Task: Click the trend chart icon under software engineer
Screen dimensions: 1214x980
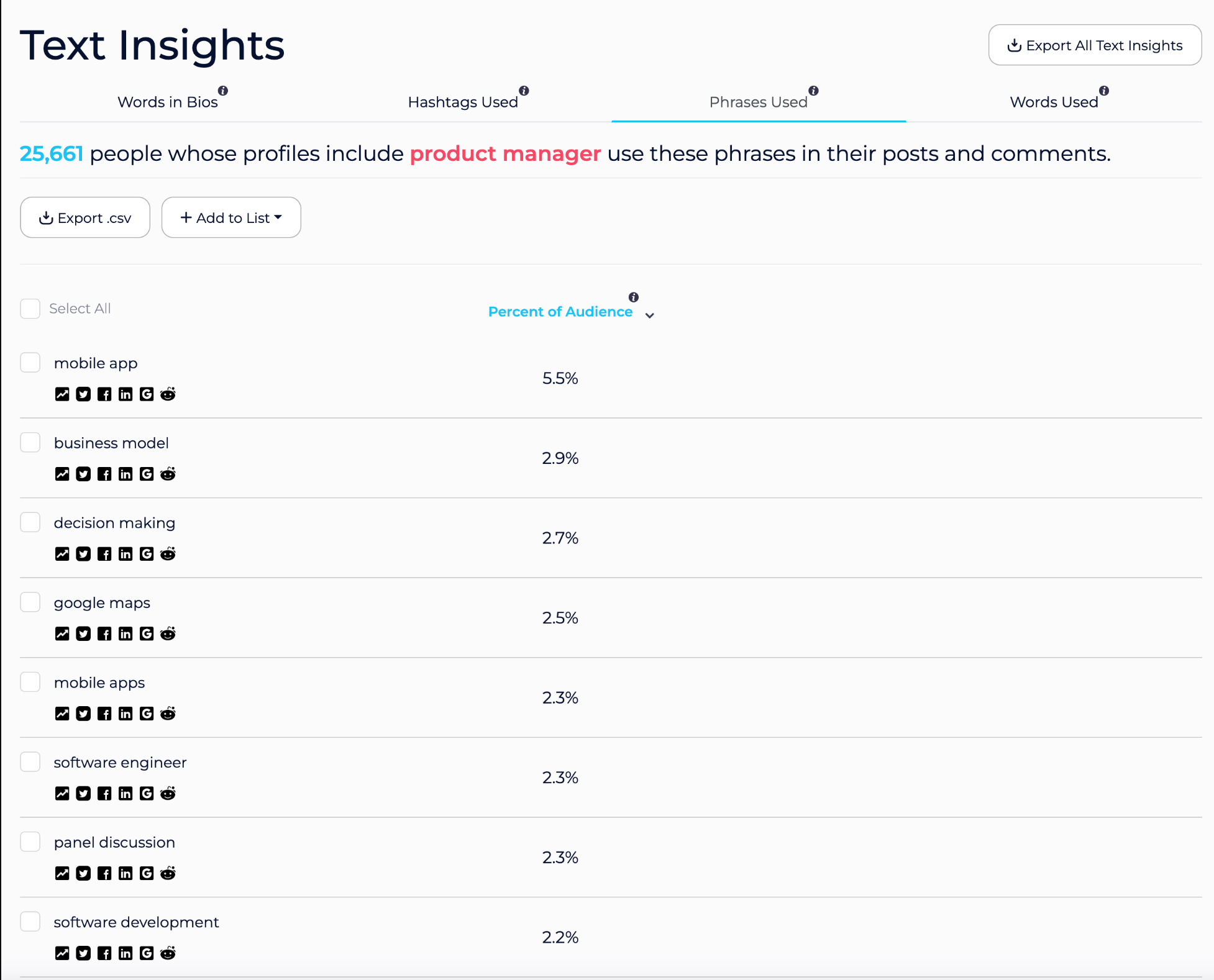Action: [x=62, y=794]
